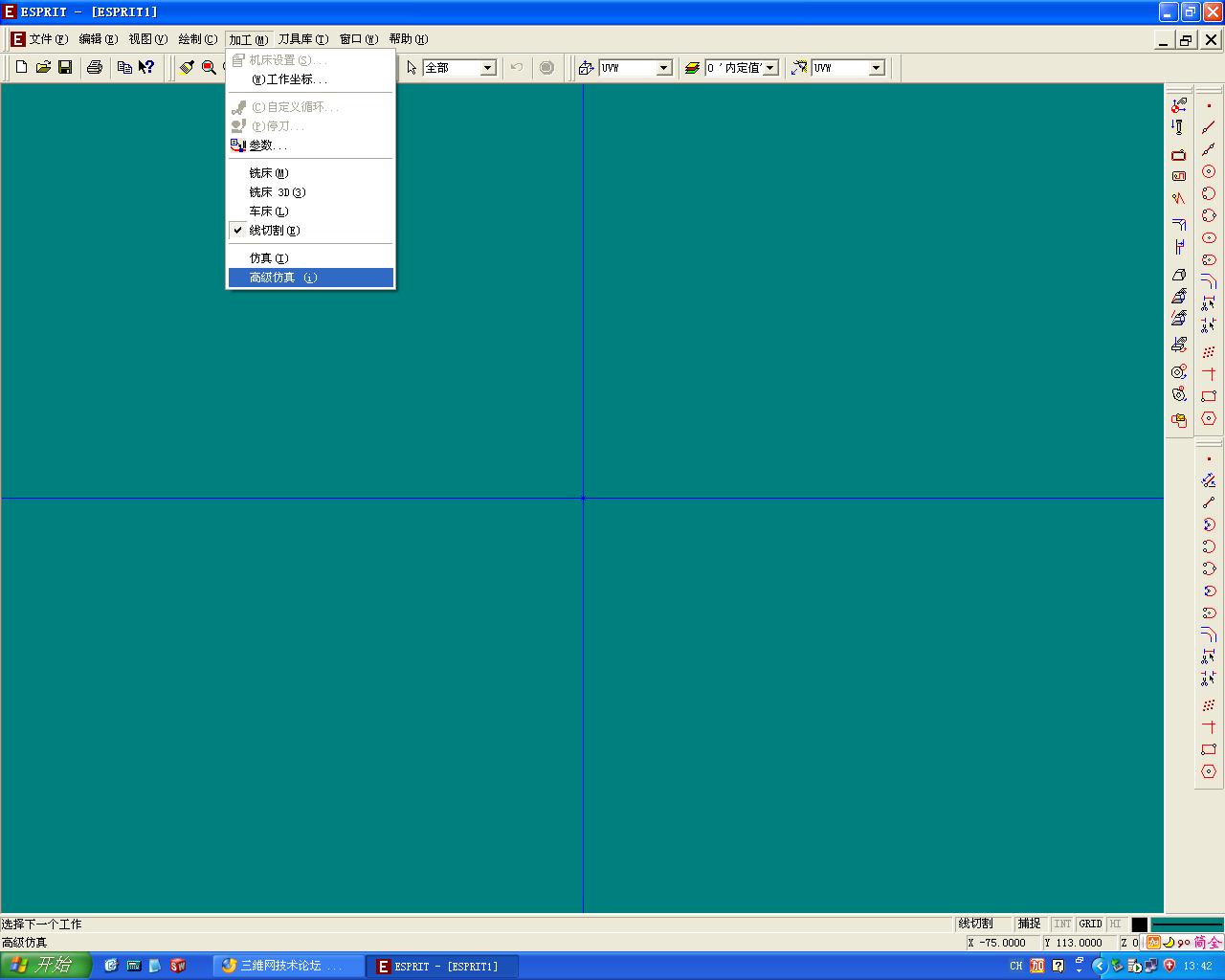
Task: Open a file using the folder icon
Action: click(43, 68)
